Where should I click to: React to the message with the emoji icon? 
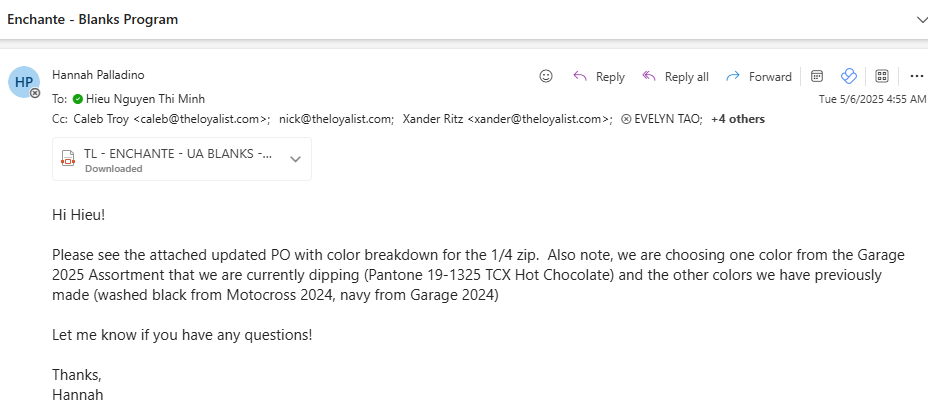[x=546, y=76]
